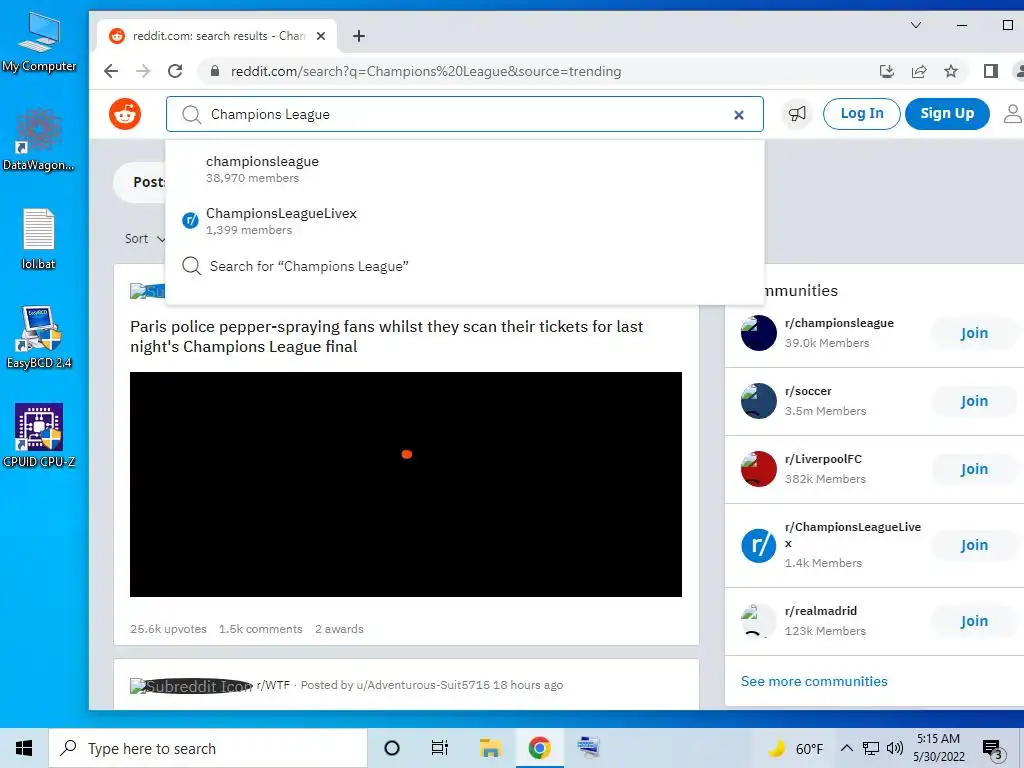Image resolution: width=1024 pixels, height=768 pixels.
Task: Open Task View from the taskbar
Action: tap(440, 748)
